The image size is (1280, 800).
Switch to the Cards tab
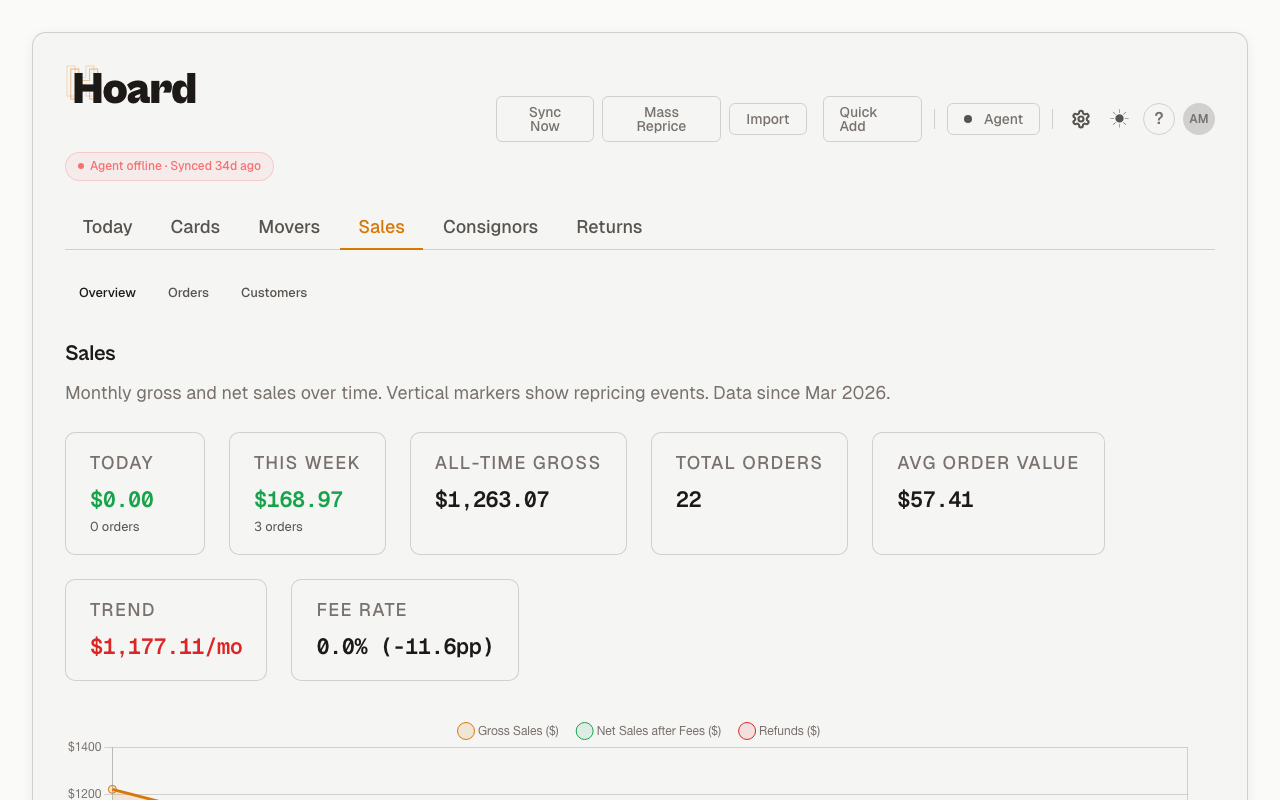tap(195, 227)
